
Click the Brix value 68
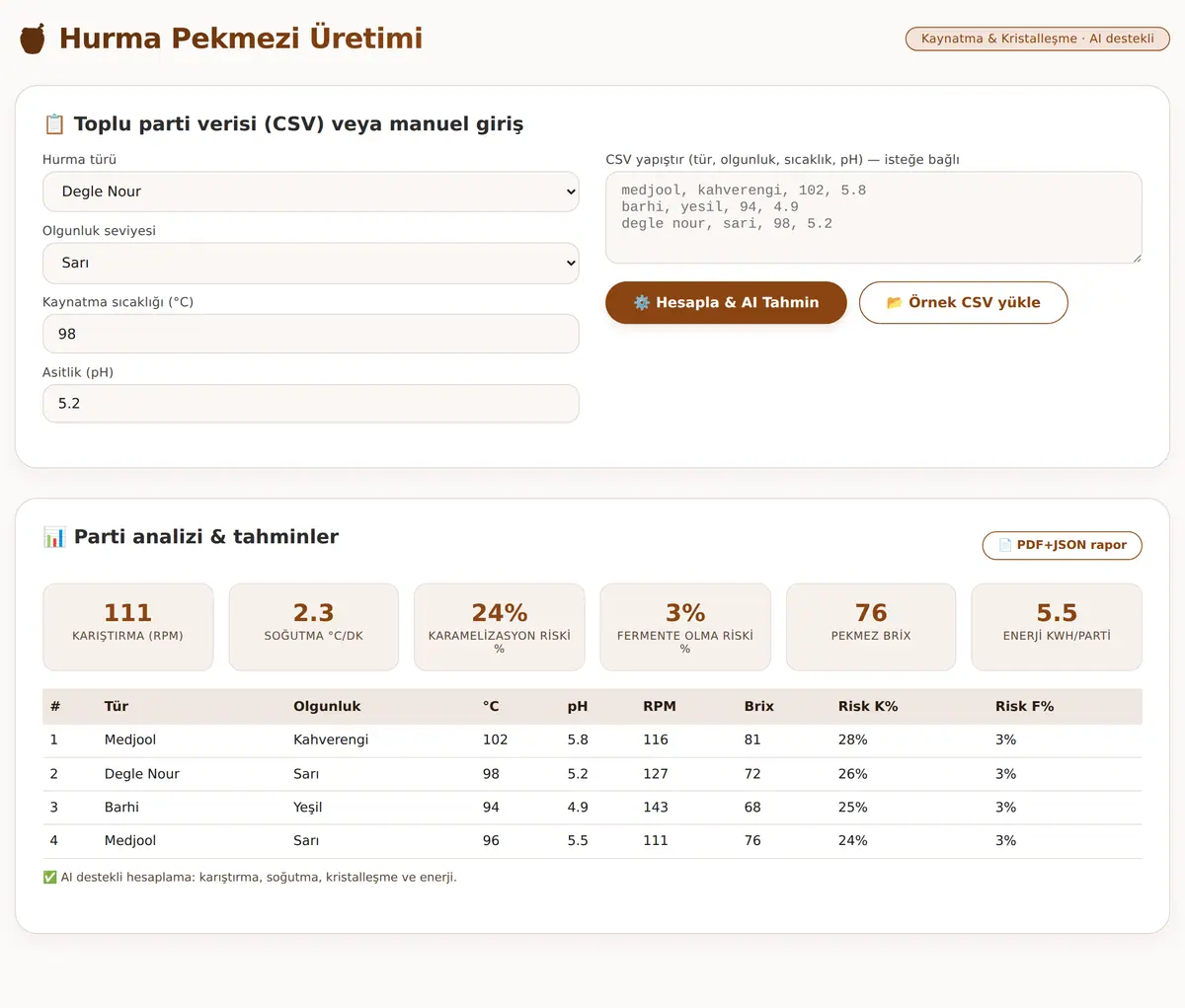coord(752,808)
